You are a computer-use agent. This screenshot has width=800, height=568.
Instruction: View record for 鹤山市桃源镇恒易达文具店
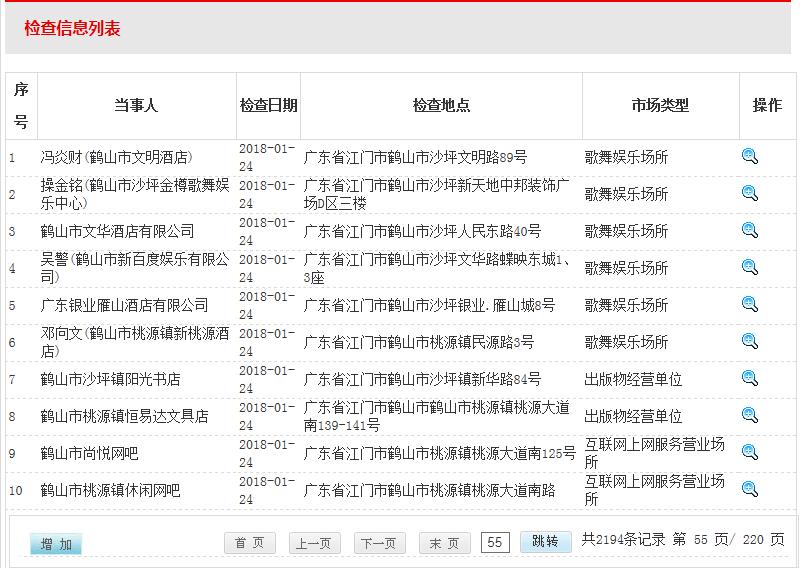(x=750, y=415)
